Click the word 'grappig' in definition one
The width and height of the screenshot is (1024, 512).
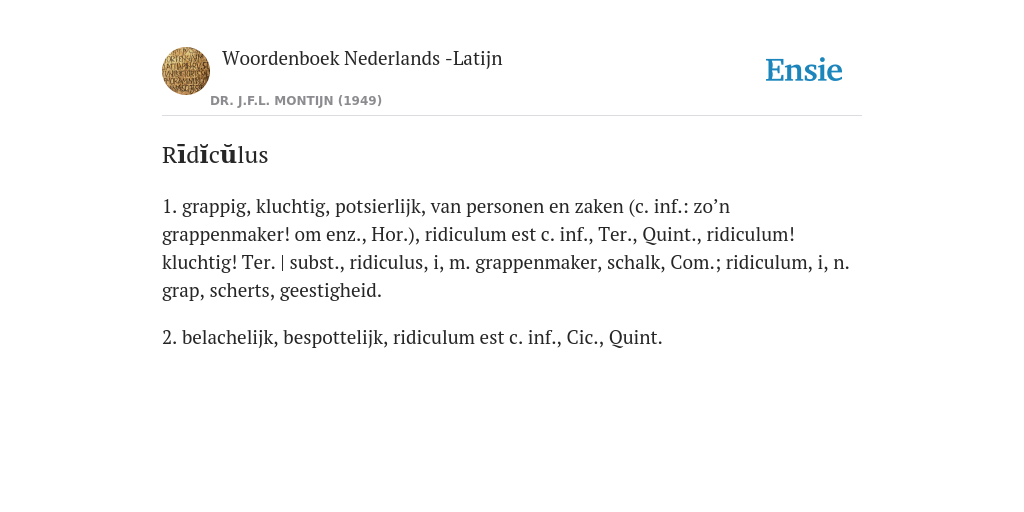tap(216, 207)
